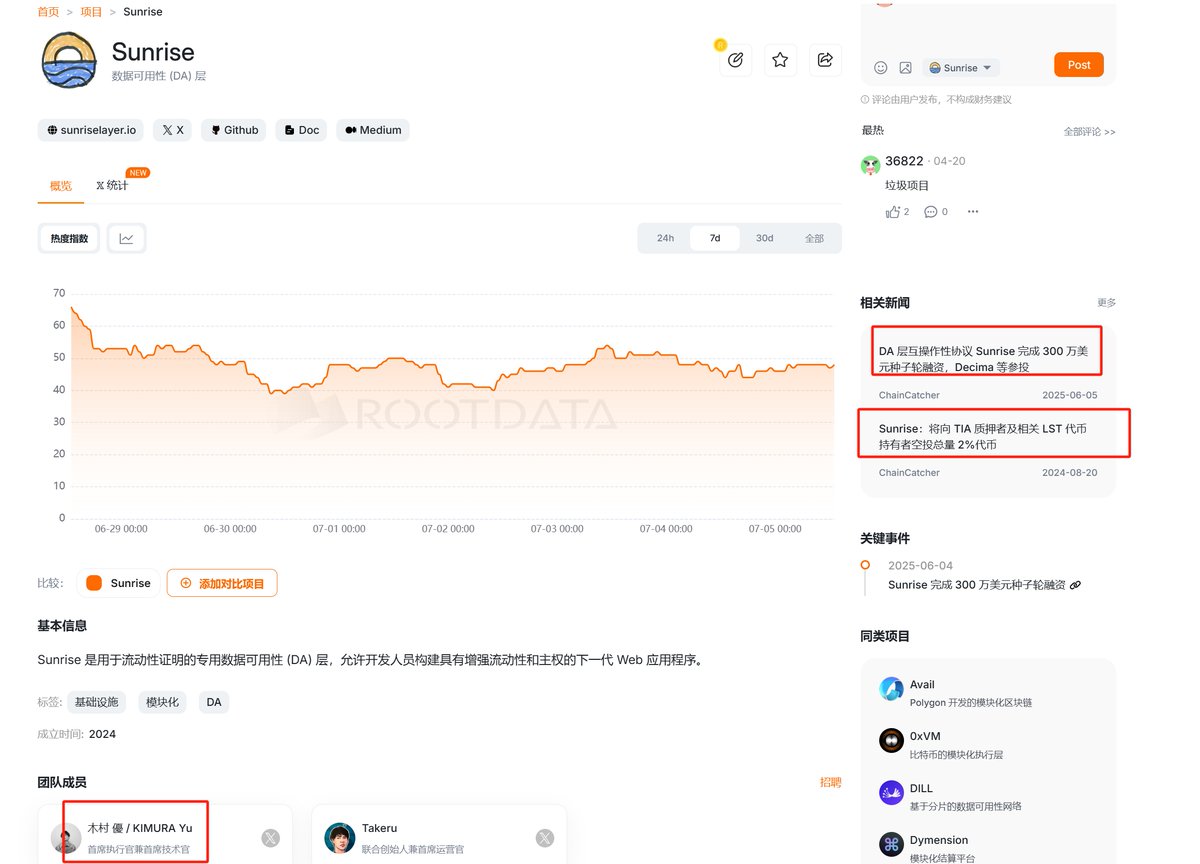Select the 全部 time range
This screenshot has height=864, width=1200.
tap(814, 238)
